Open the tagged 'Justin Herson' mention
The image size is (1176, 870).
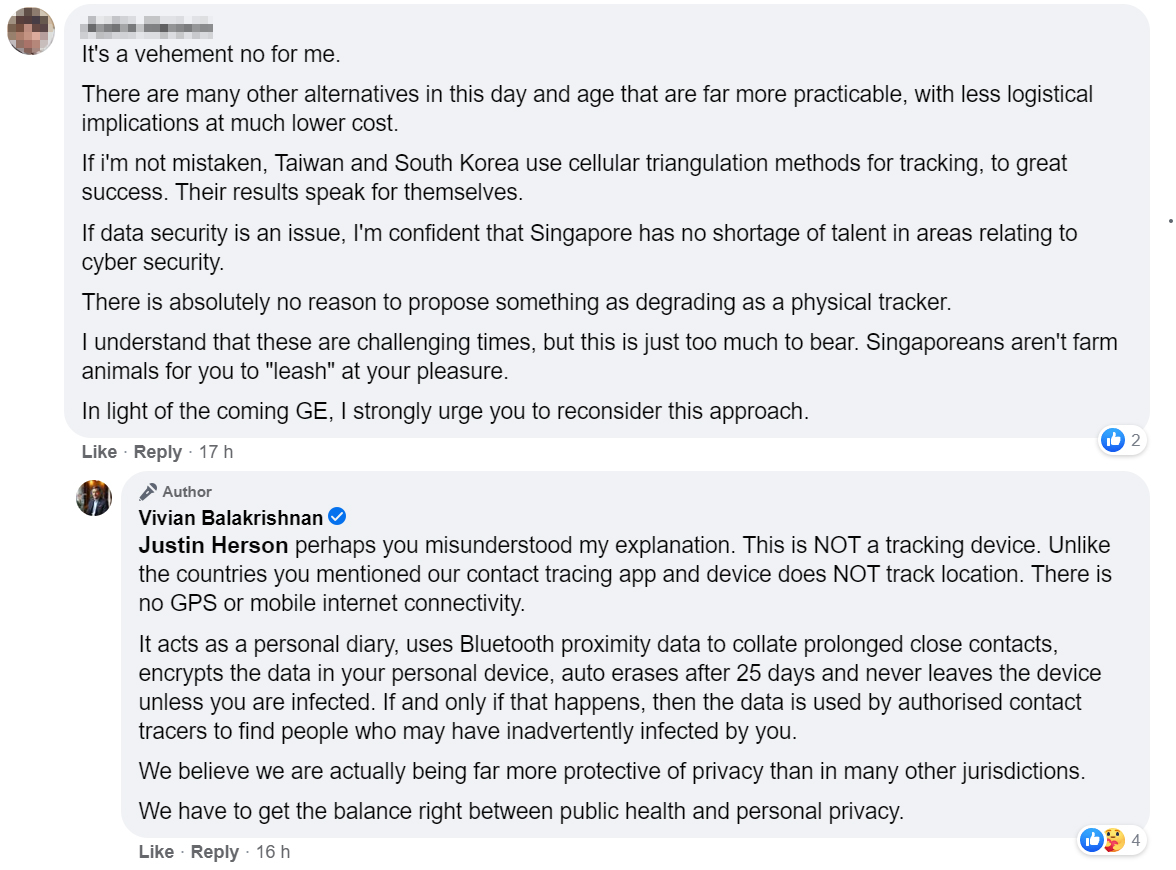(213, 546)
